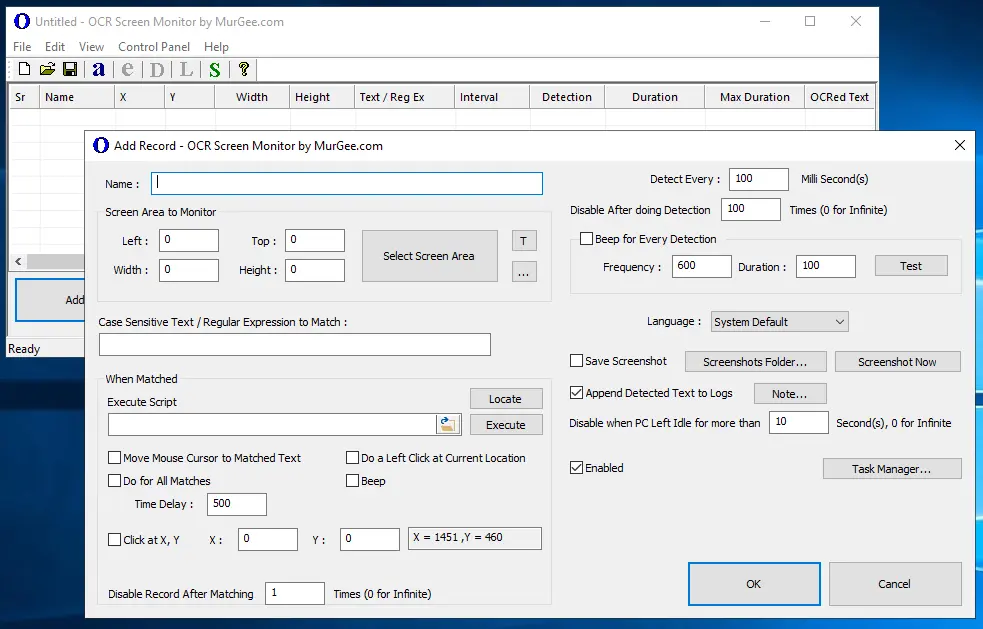This screenshot has width=983, height=629.
Task: Open Task Manager button
Action: tap(891, 469)
